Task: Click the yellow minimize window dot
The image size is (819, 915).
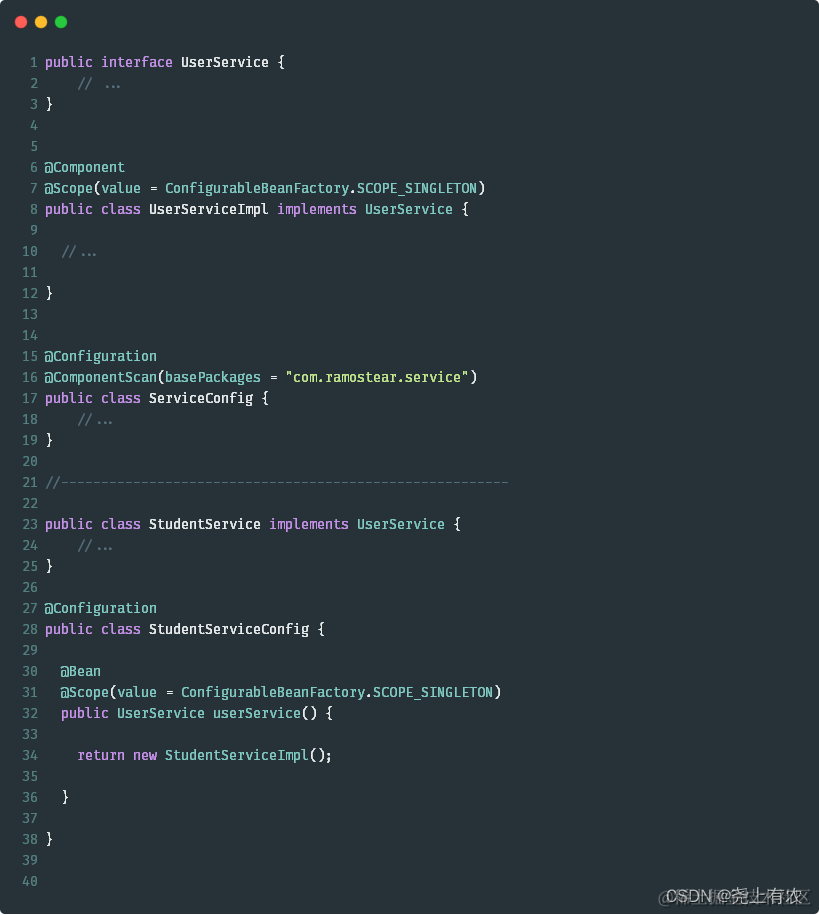Action: [x=41, y=22]
